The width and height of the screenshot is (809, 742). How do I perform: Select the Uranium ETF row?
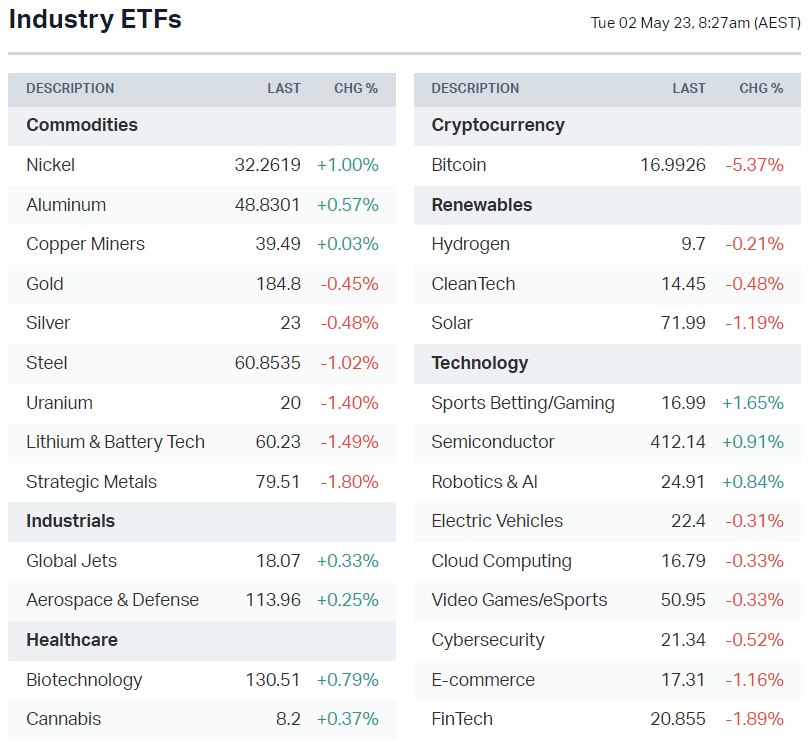pos(59,403)
